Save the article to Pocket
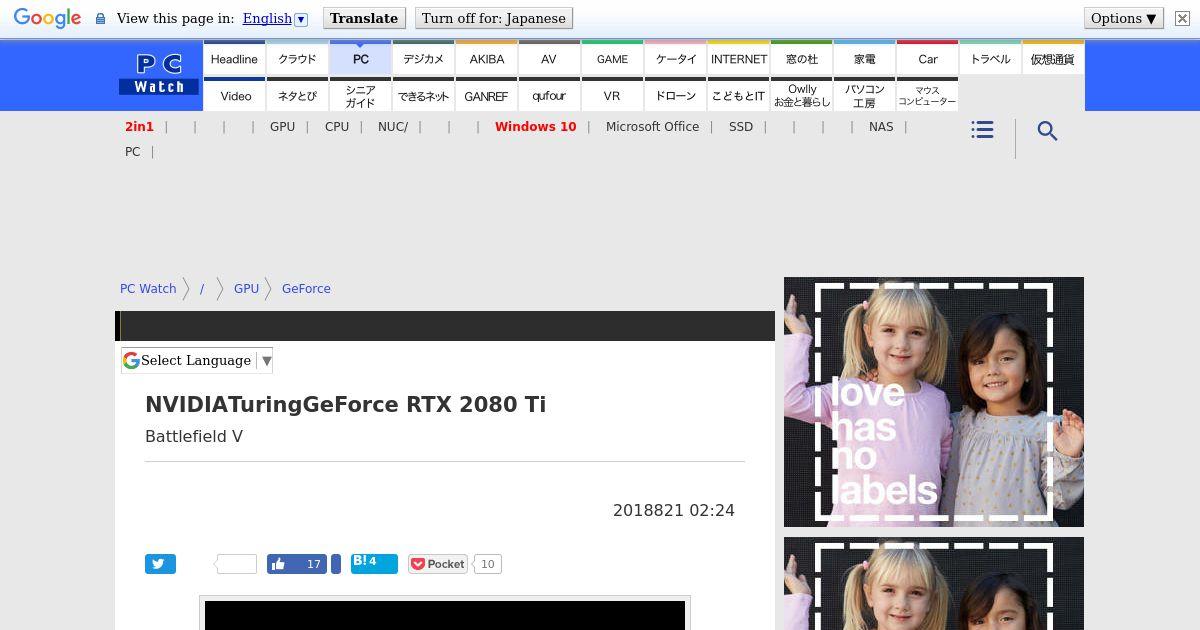1200x630 pixels. coord(437,564)
